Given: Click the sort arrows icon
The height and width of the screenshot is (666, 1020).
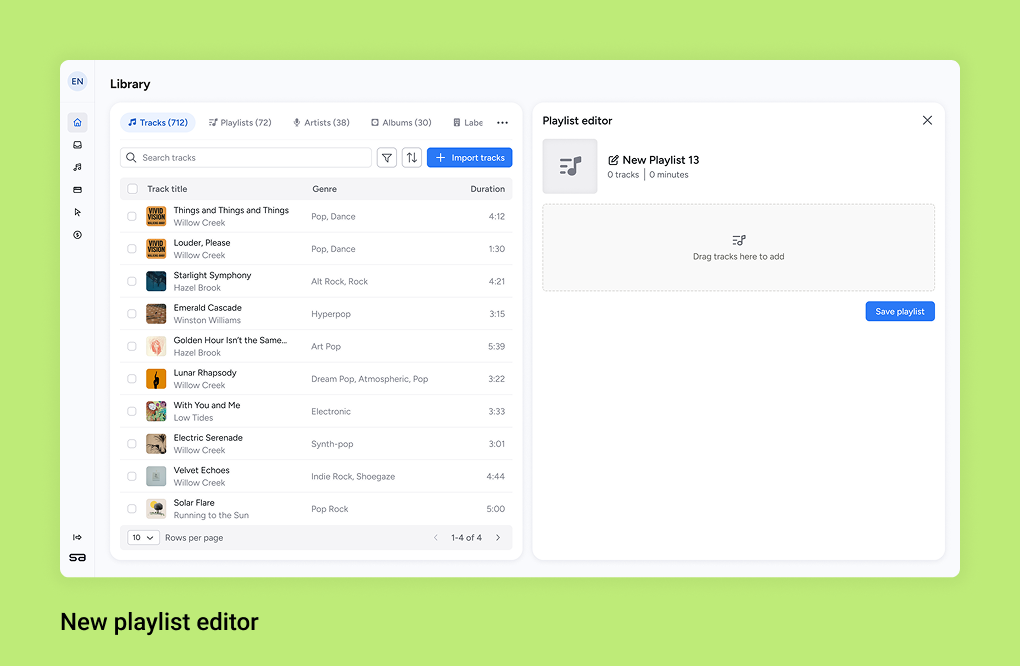Looking at the screenshot, I should 411,158.
